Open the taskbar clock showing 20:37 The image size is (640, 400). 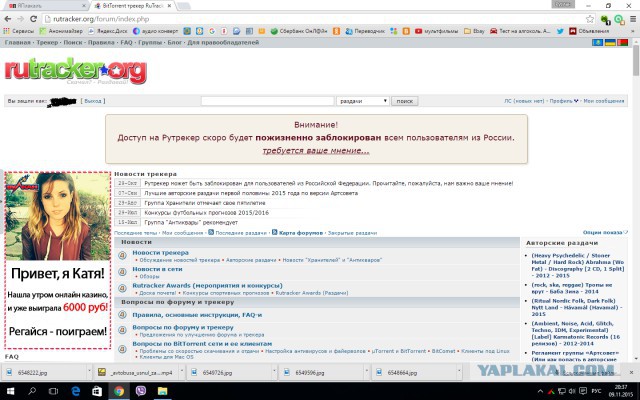point(620,391)
